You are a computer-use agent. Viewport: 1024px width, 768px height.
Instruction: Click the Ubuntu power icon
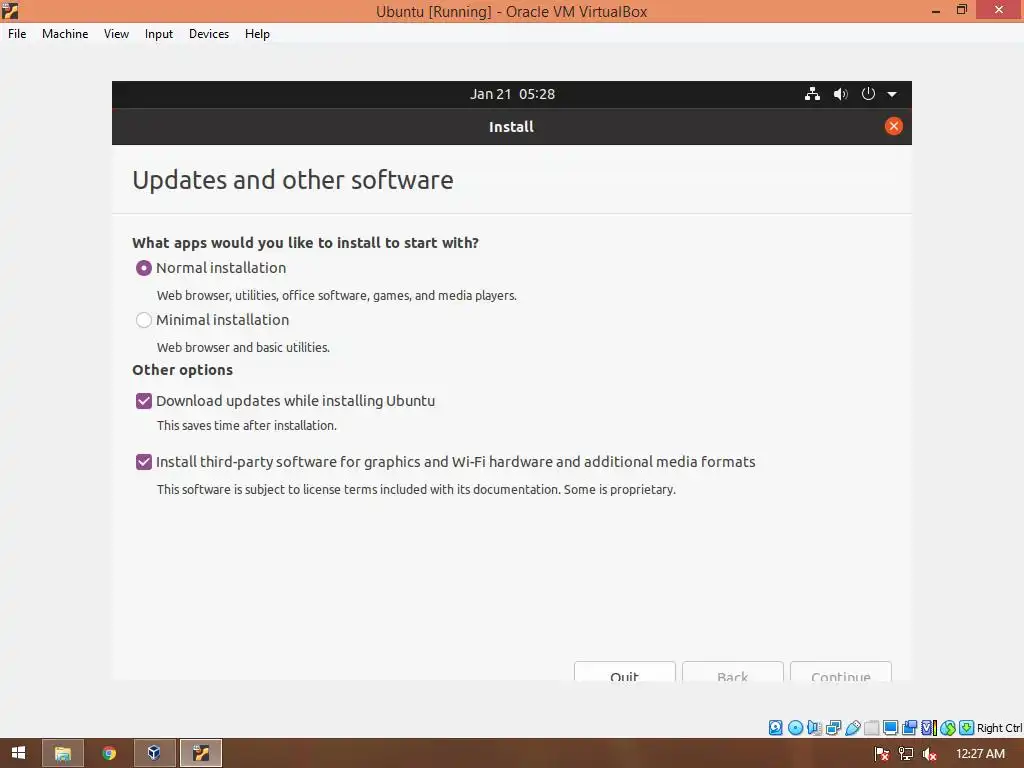pyautogui.click(x=868, y=93)
